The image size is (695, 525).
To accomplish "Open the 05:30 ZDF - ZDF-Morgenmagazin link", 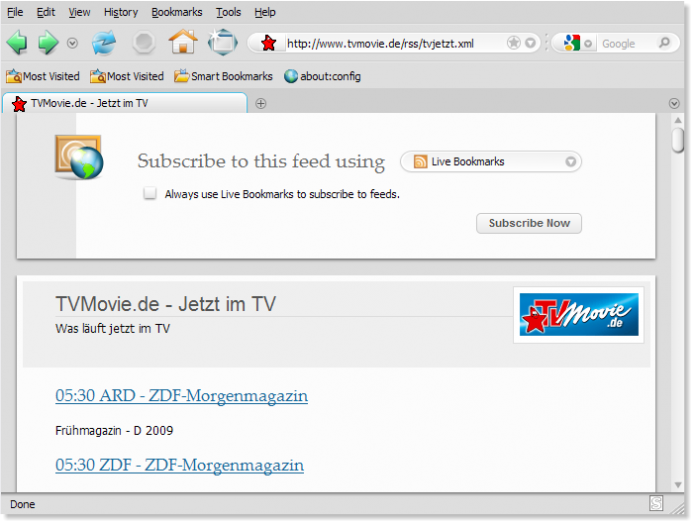I will tap(180, 465).
